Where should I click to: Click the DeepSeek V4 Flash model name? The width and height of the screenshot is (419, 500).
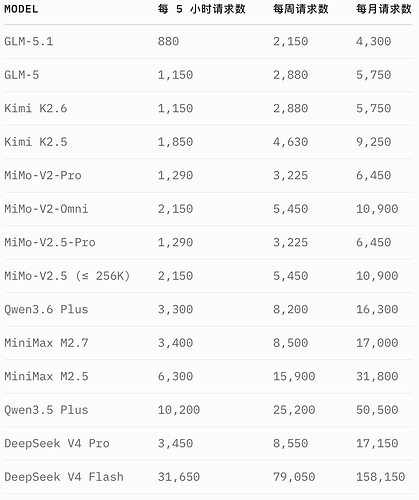point(64,477)
